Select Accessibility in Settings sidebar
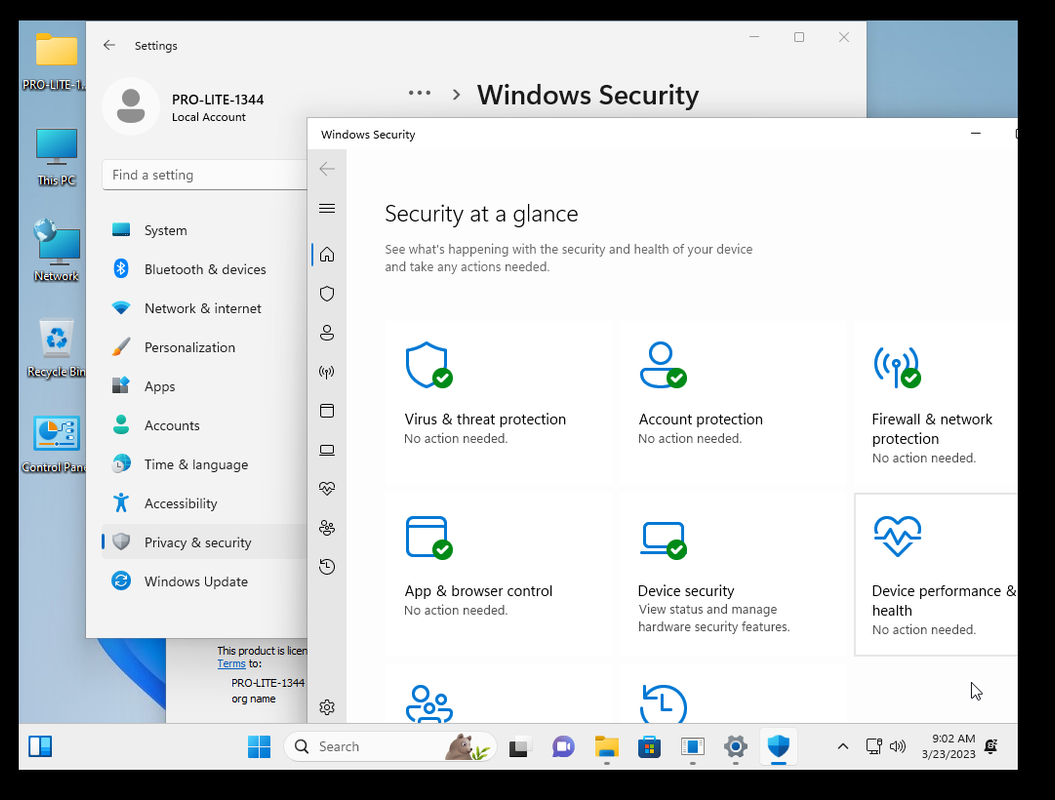The image size is (1055, 800). click(x=205, y=503)
